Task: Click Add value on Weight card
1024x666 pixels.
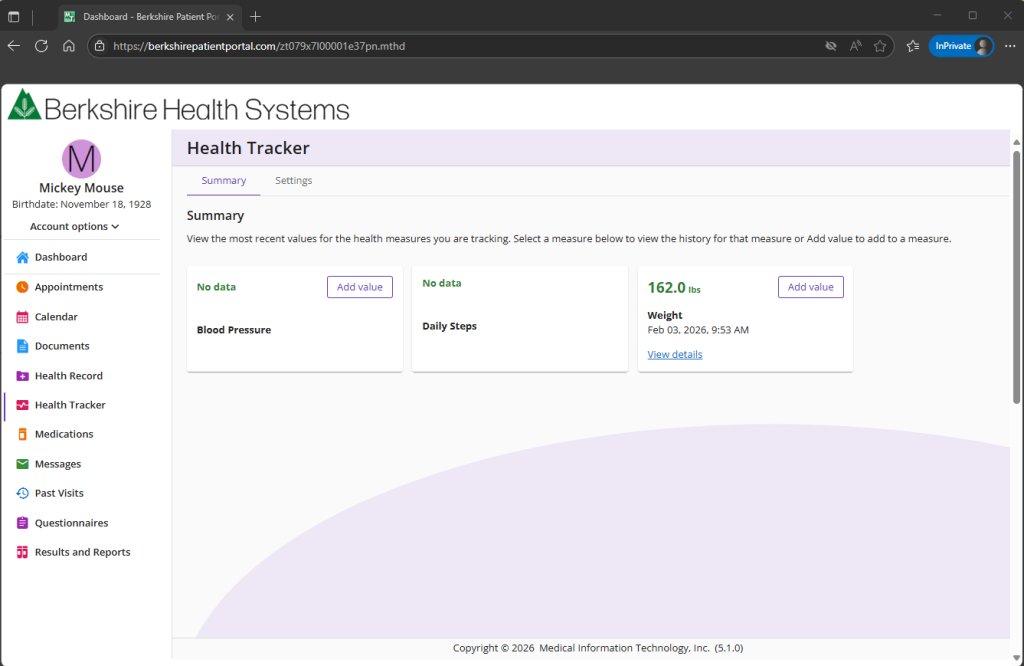Action: click(x=810, y=287)
